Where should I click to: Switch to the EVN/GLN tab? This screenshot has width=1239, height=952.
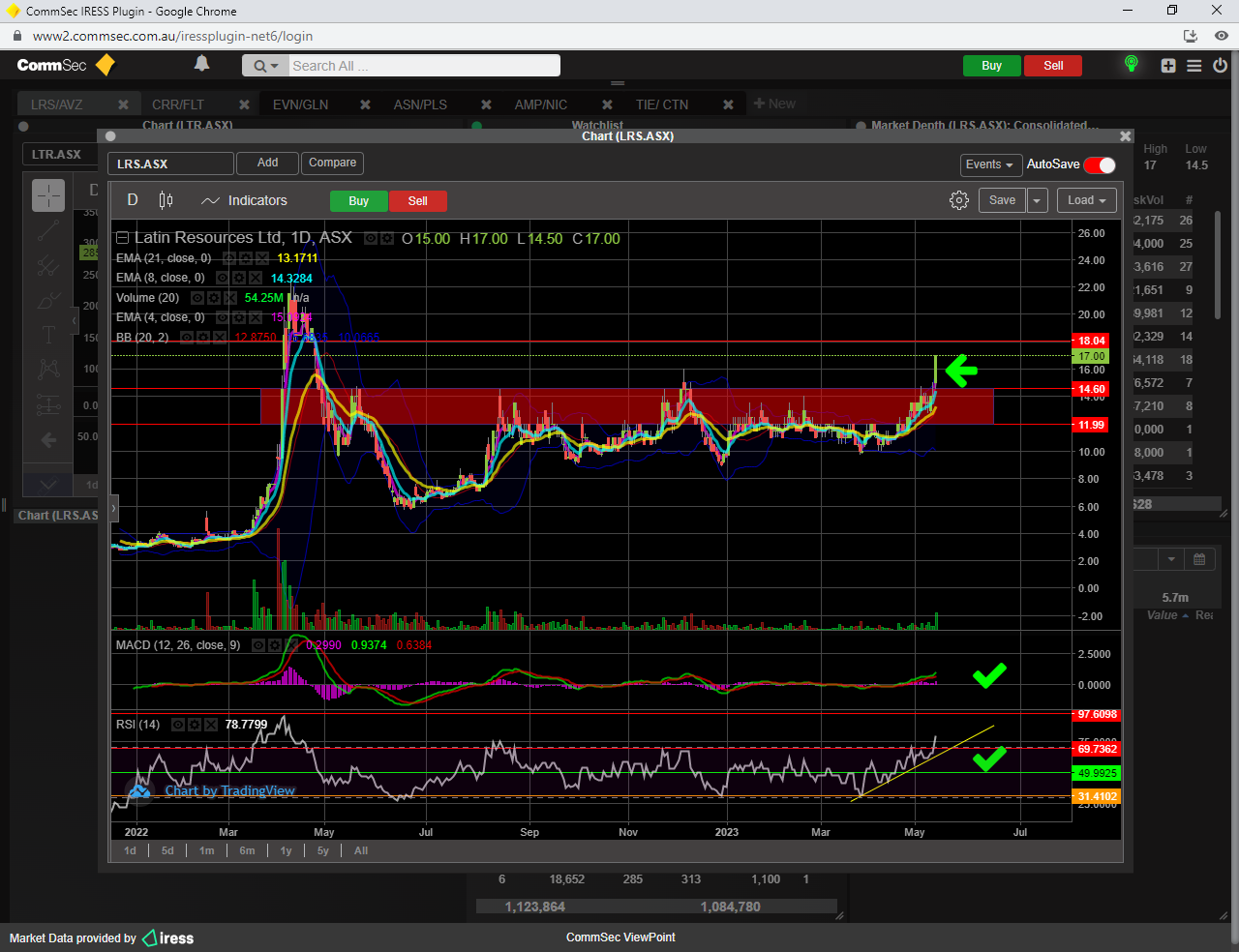click(x=300, y=104)
